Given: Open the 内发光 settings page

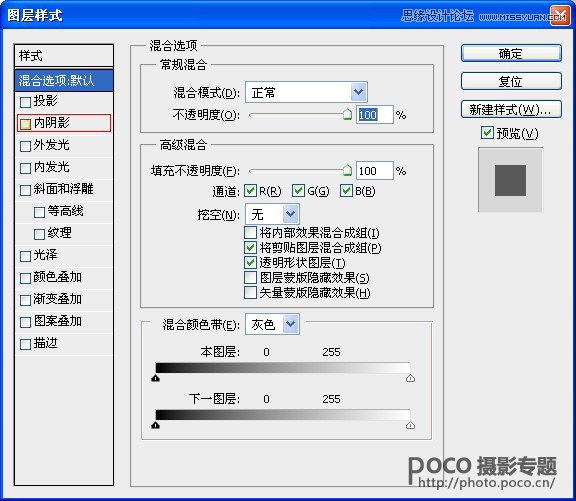Looking at the screenshot, I should click(51, 167).
